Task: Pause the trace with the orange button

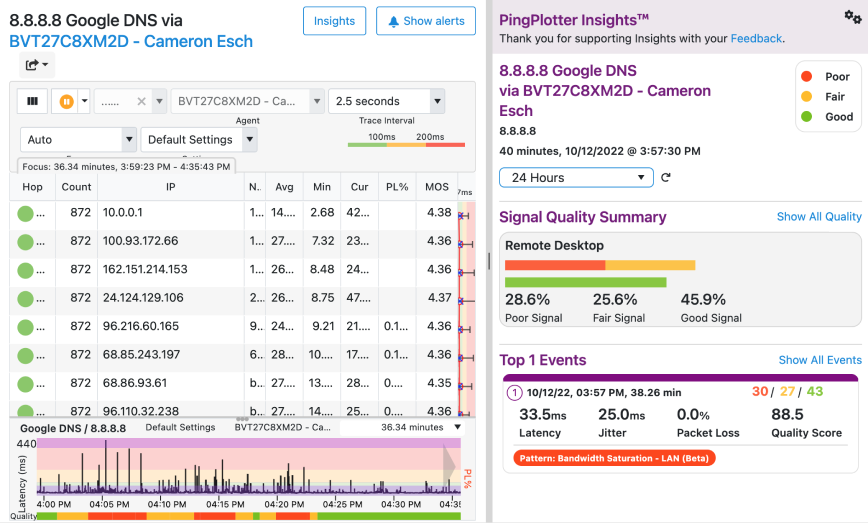Action: pyautogui.click(x=67, y=101)
